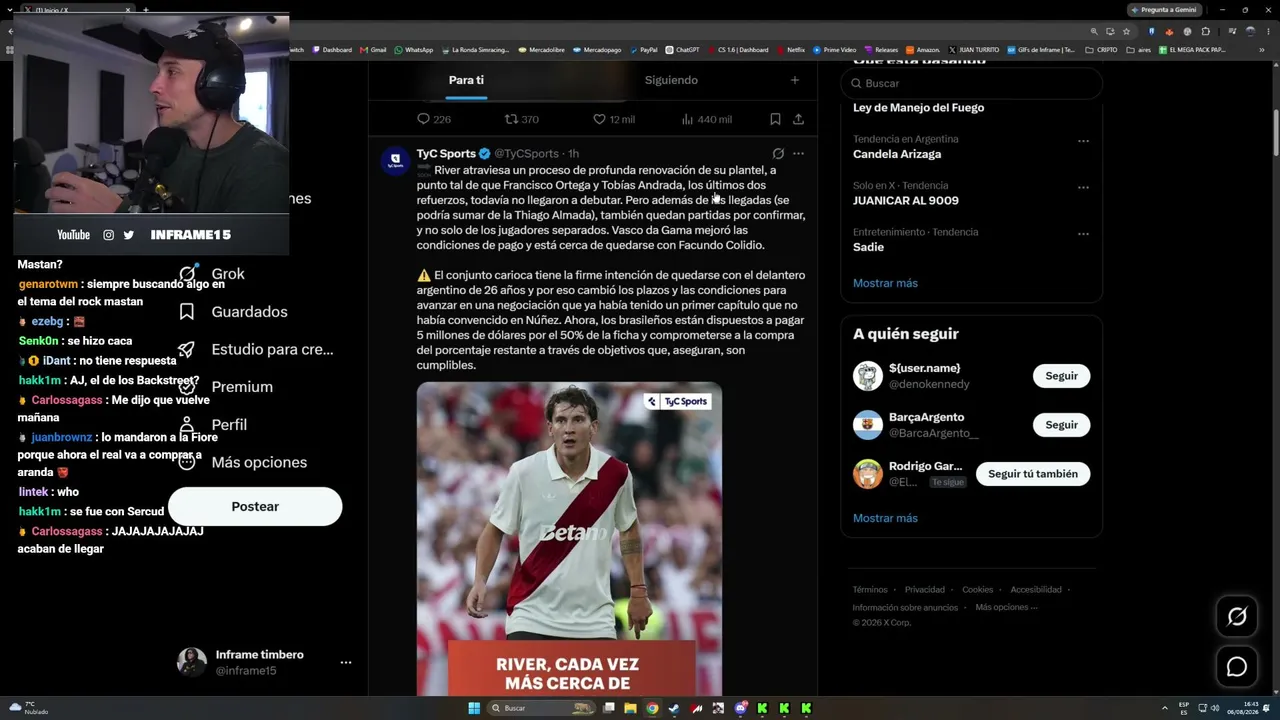Viewport: 1280px width, 720px height.
Task: Open the JUANICAR AL 9009 trend
Action: [x=906, y=200]
